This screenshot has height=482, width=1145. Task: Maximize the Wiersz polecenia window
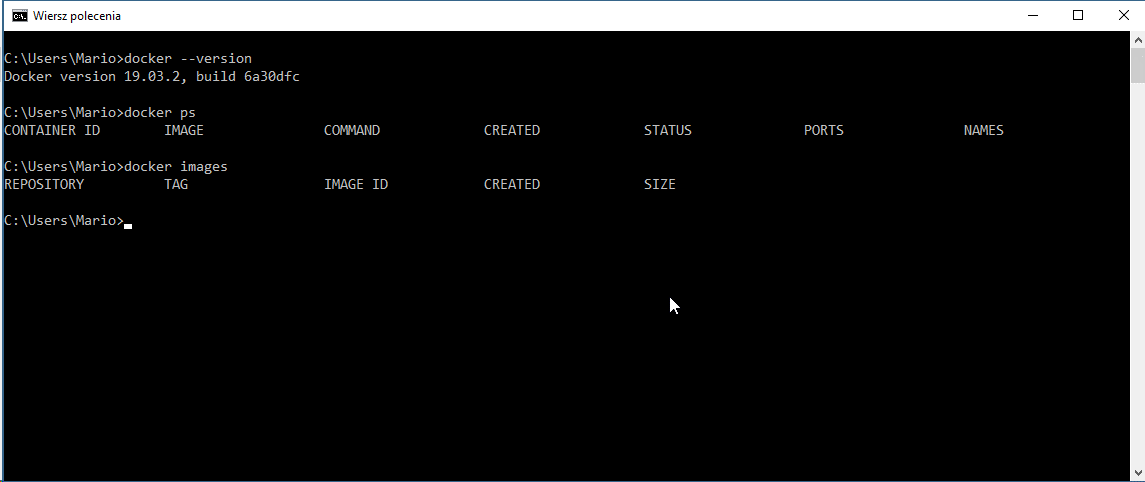tap(1078, 15)
